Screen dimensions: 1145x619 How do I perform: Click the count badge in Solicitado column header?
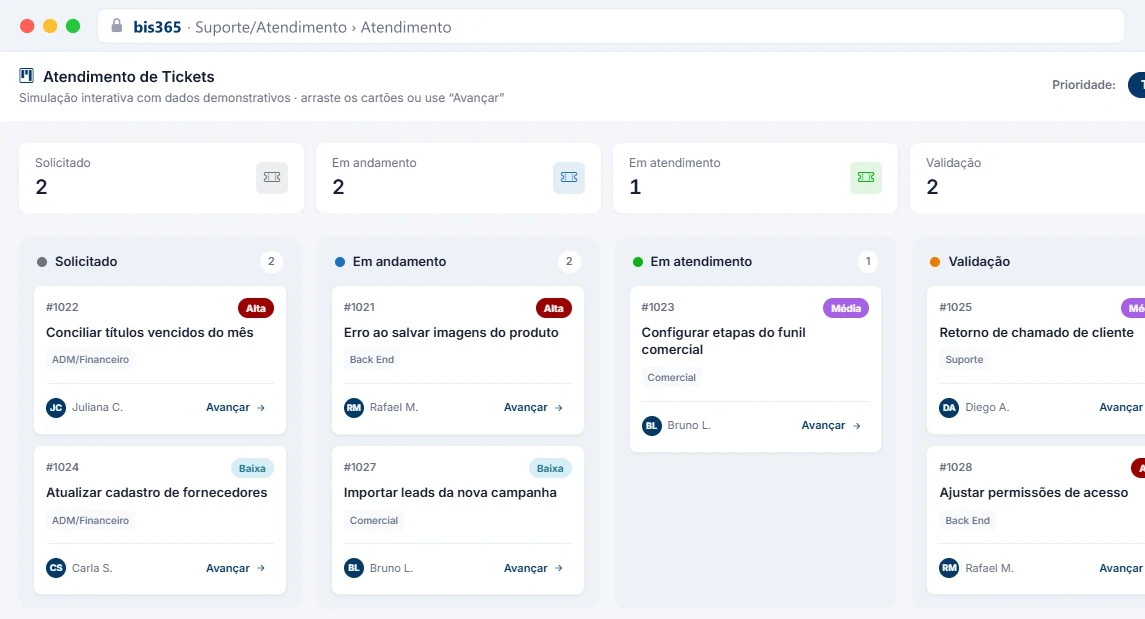tap(271, 261)
